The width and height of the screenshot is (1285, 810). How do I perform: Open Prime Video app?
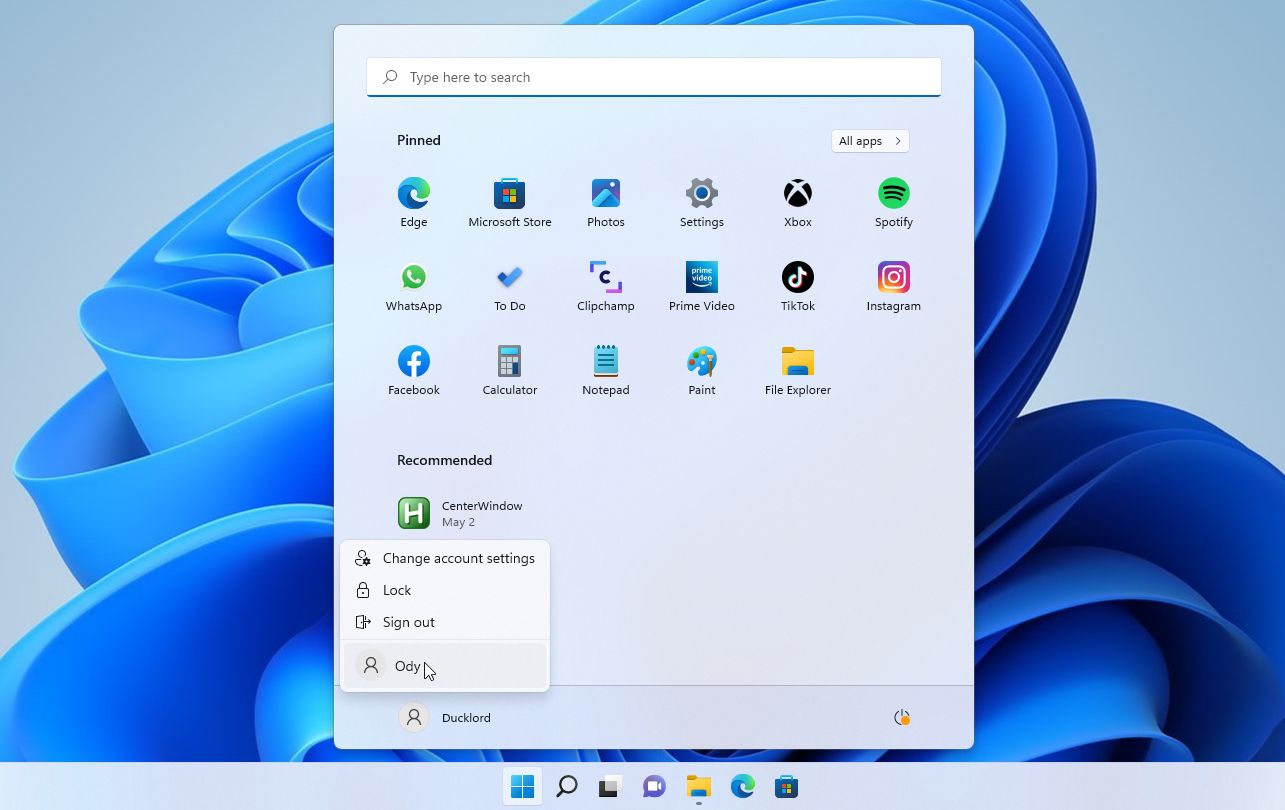[702, 287]
